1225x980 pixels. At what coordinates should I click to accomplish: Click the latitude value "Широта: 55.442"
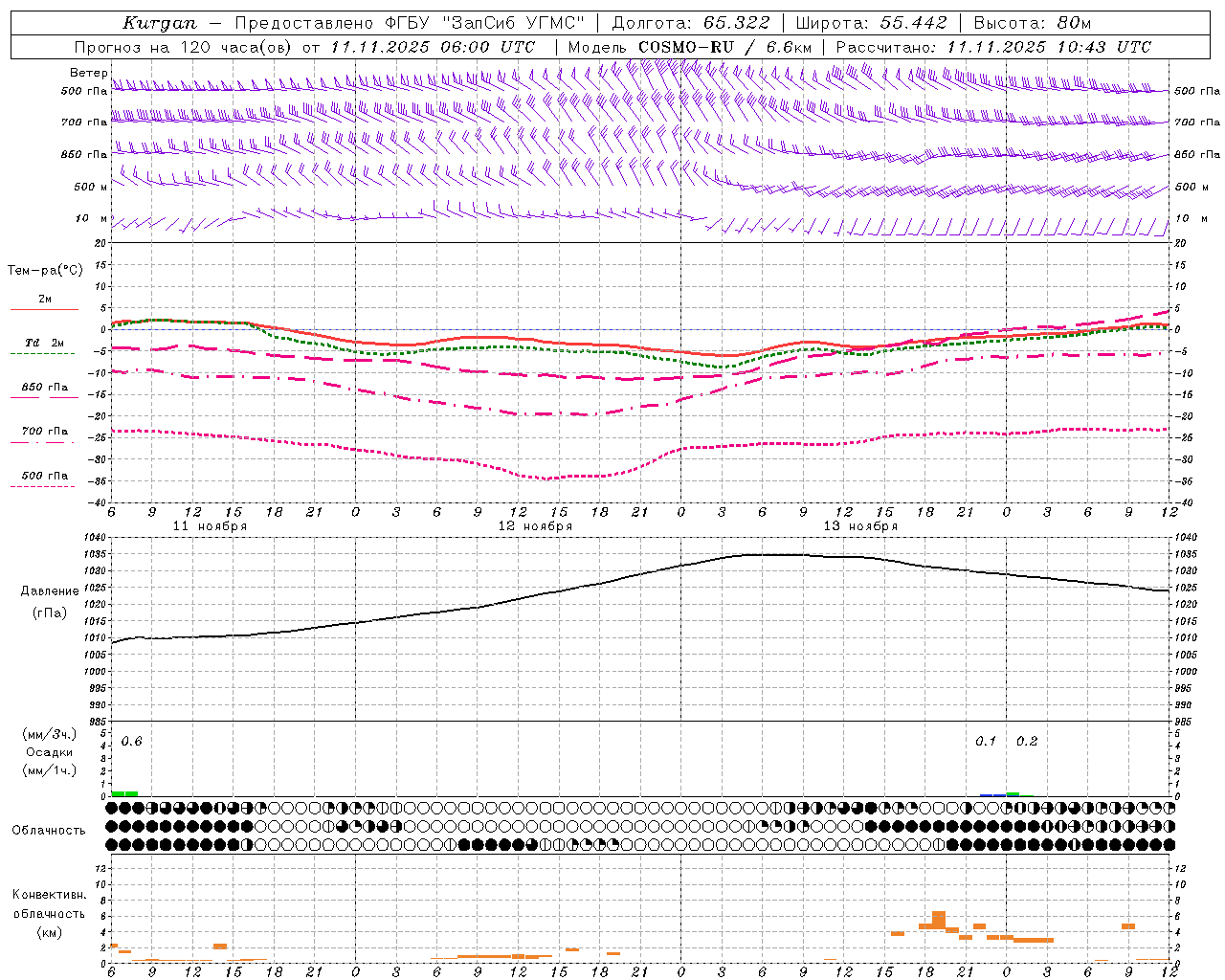[872, 23]
